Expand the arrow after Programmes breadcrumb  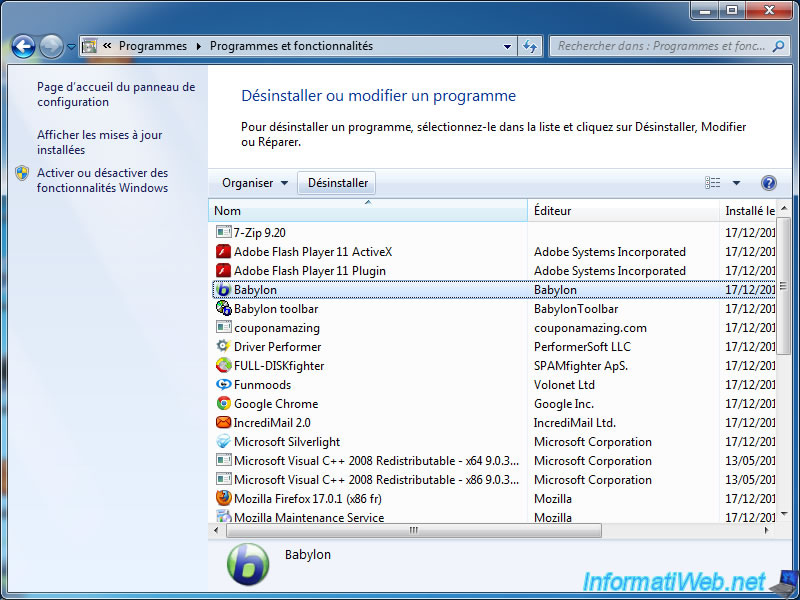pyautogui.click(x=198, y=46)
